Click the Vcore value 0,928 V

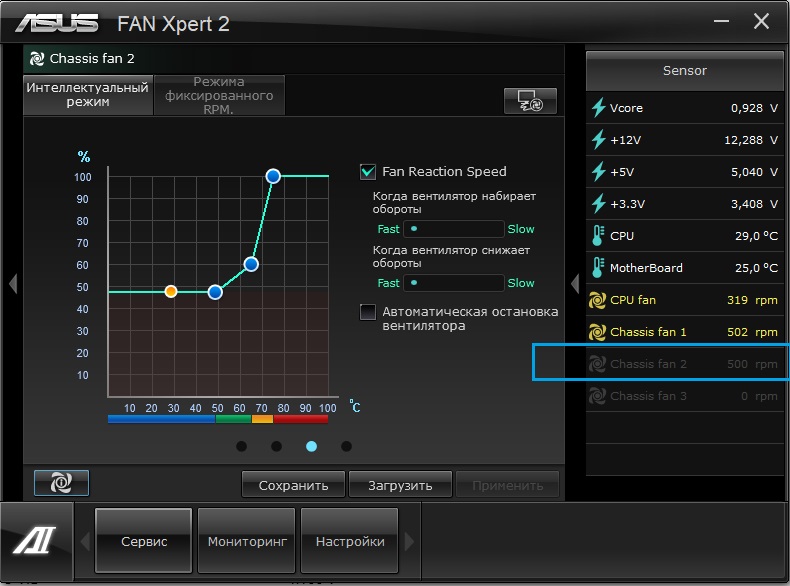pyautogui.click(x=754, y=108)
